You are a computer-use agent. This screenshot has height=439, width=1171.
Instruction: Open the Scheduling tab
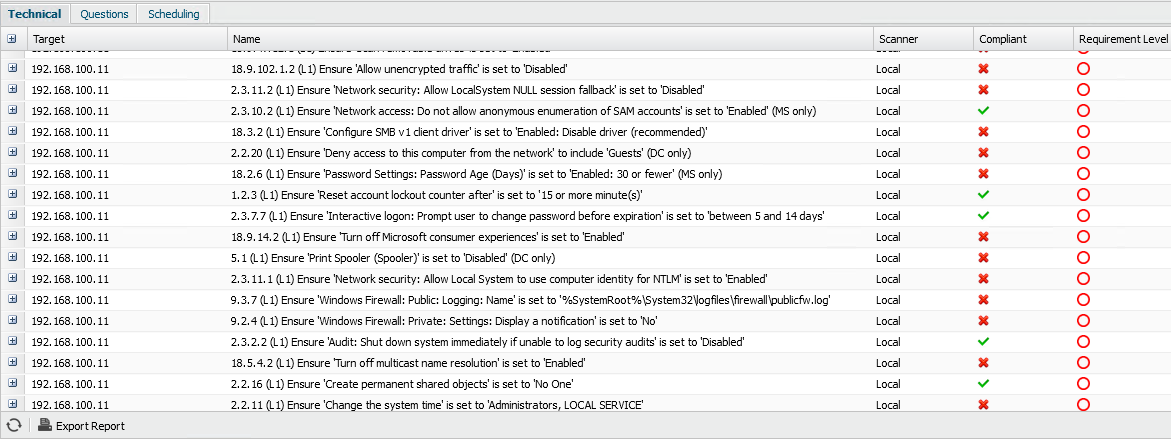pos(173,14)
